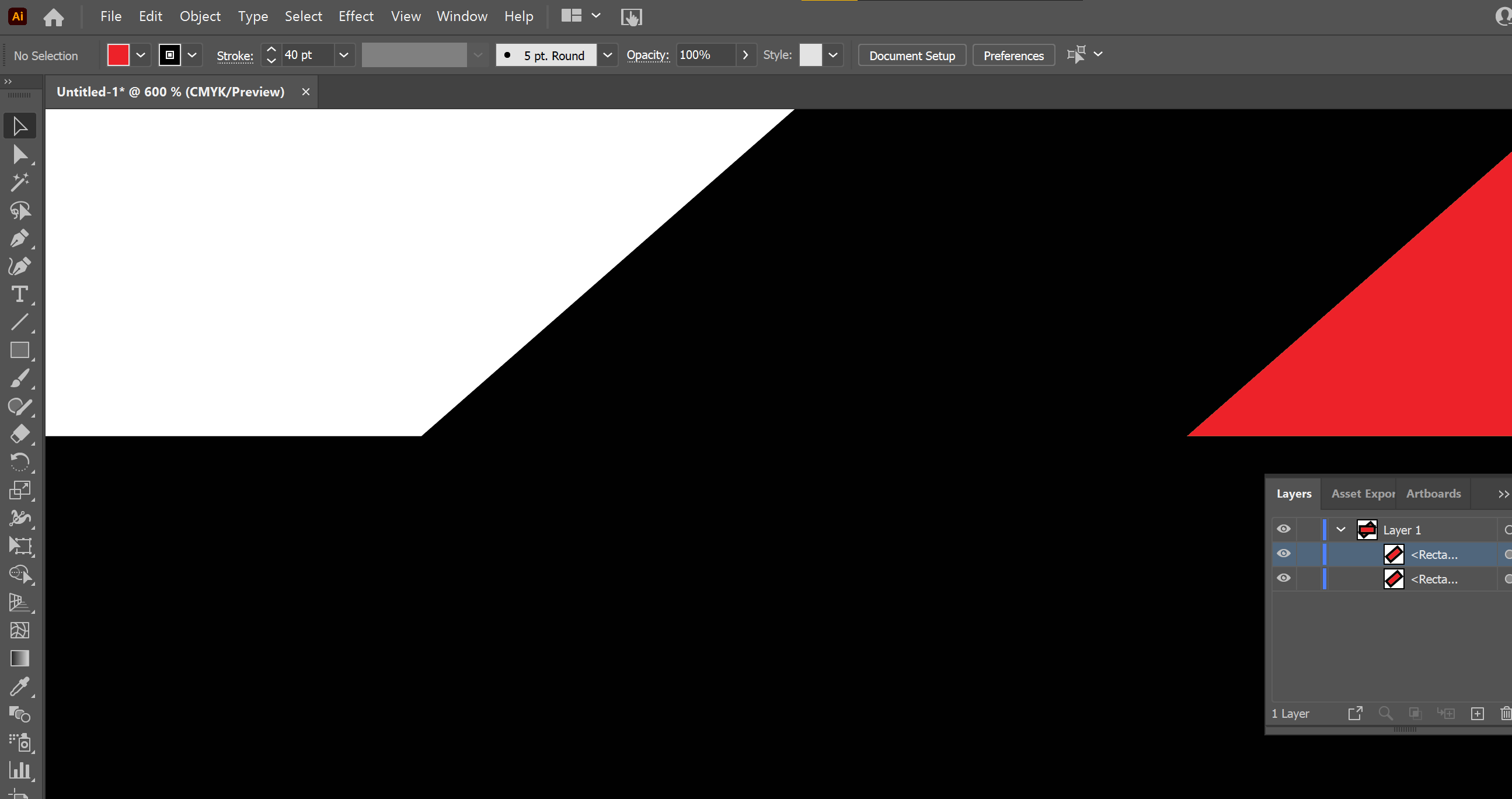The width and height of the screenshot is (1512, 799).
Task: Open the graphic Style dropdown
Action: (833, 55)
